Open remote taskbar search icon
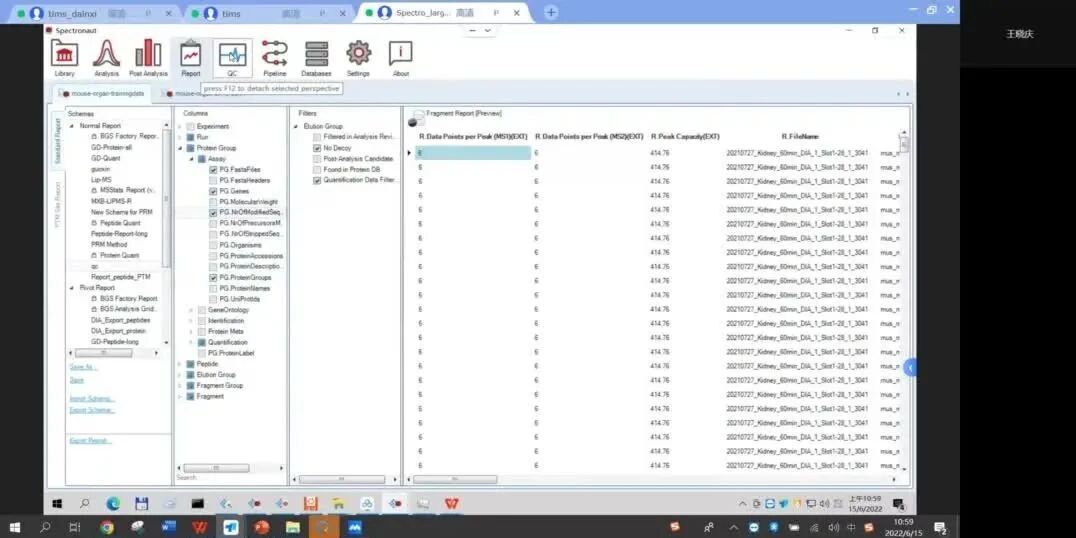Image resolution: width=1076 pixels, height=538 pixels. pyautogui.click(x=84, y=504)
